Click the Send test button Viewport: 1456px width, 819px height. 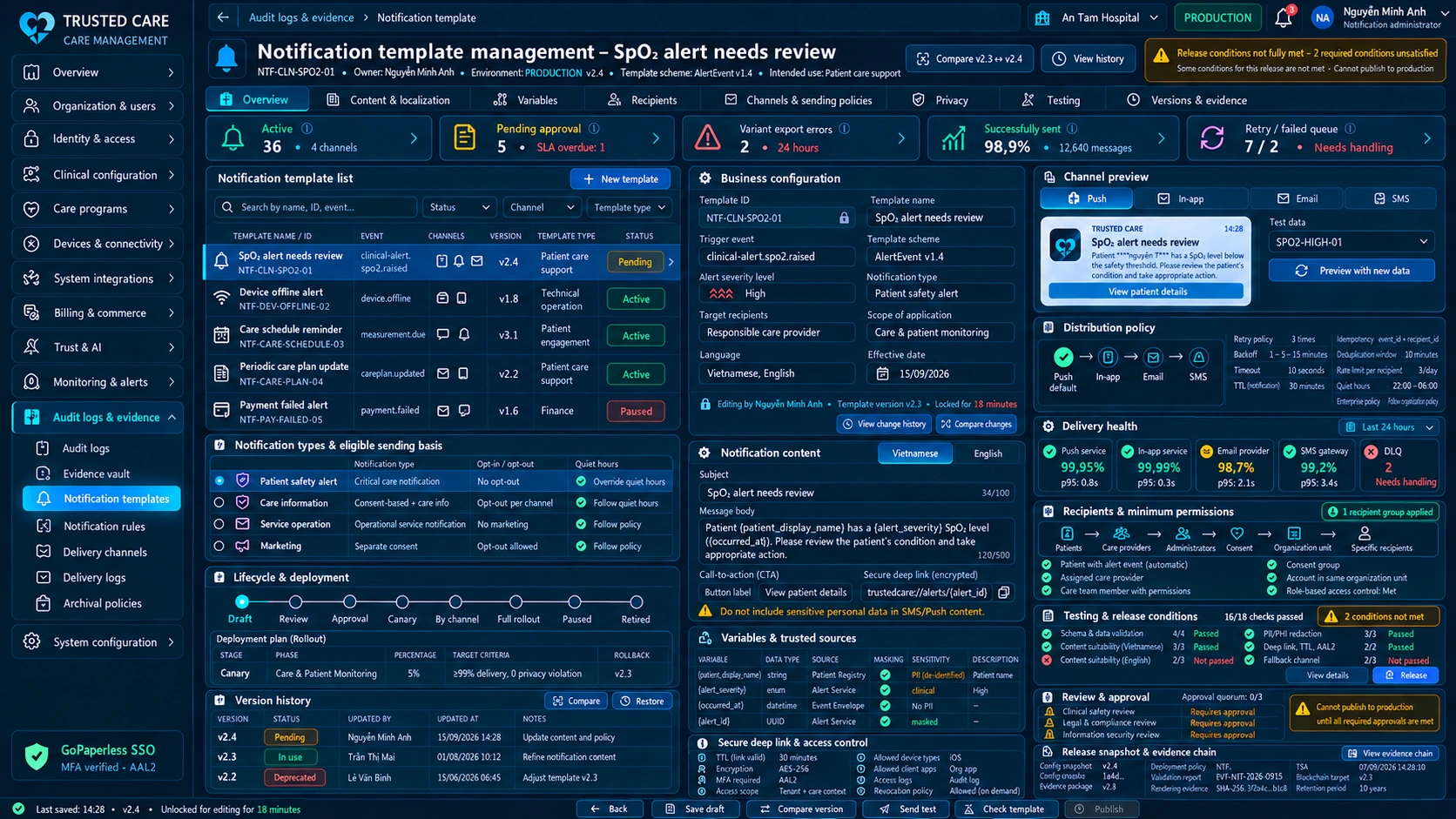pos(907,809)
